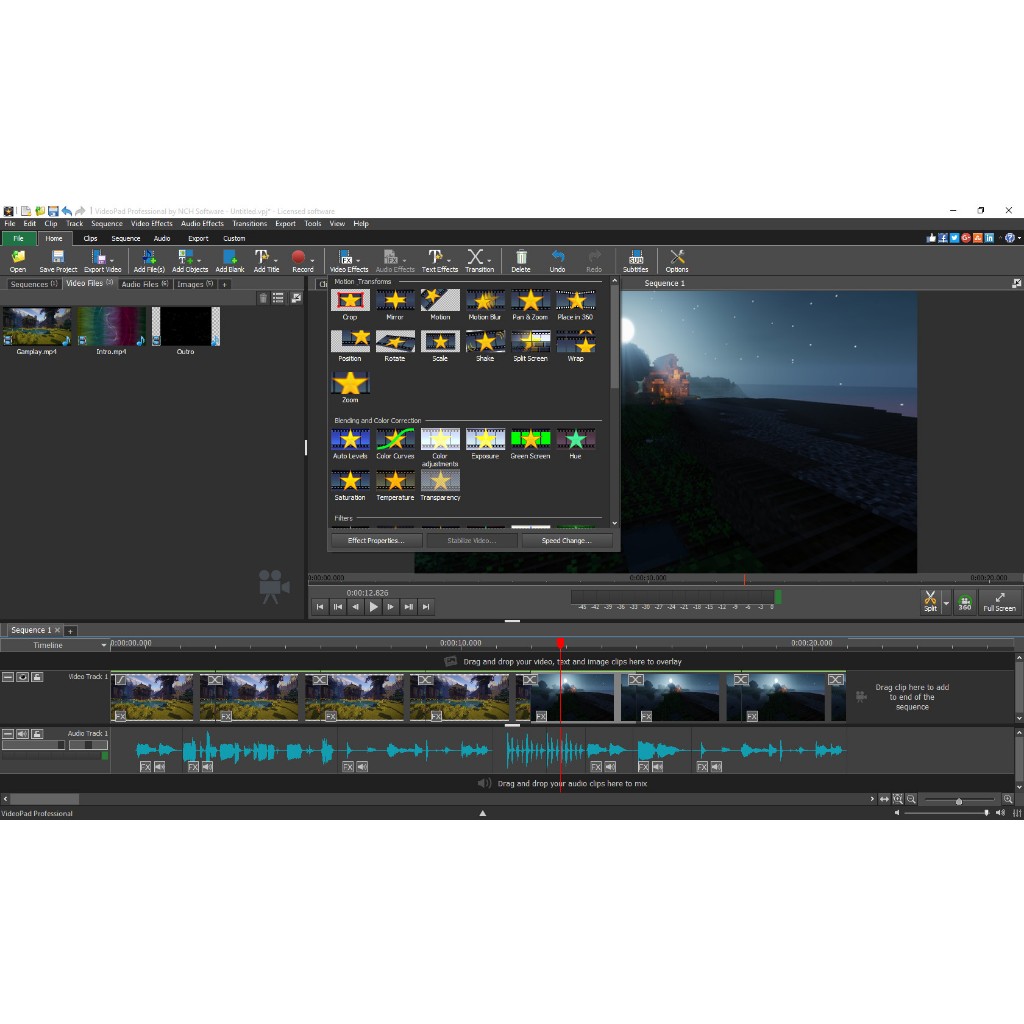Select the Crop video effect
The height and width of the screenshot is (1024, 1024).
pos(350,304)
